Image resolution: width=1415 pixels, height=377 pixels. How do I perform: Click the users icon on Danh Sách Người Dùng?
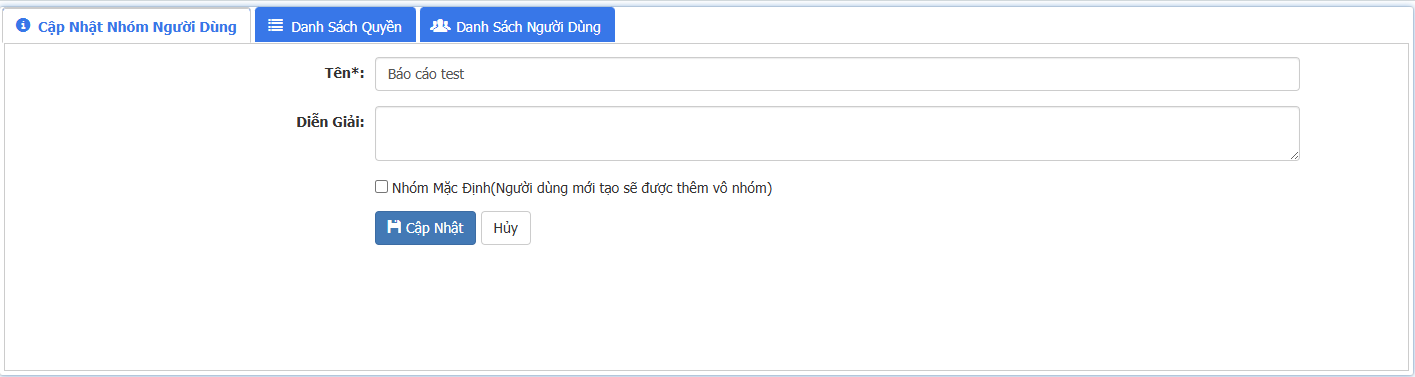[x=440, y=26]
